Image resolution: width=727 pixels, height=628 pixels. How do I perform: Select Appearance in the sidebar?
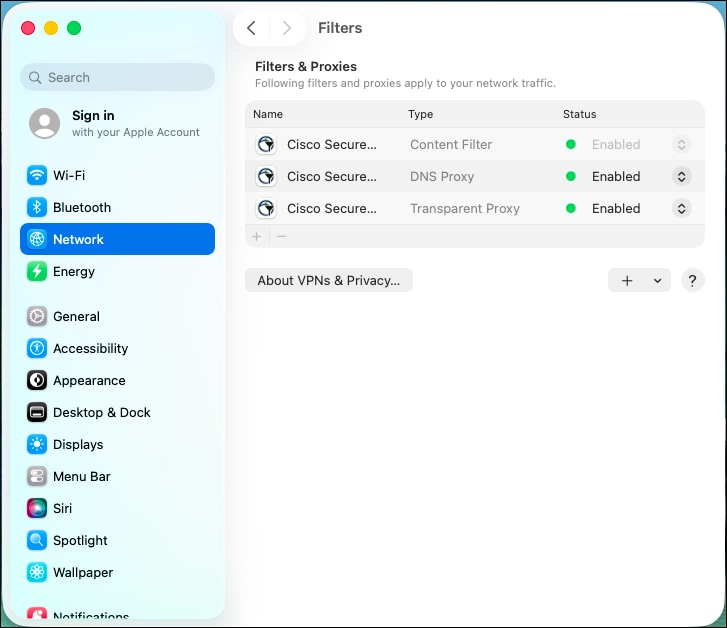tap(117, 380)
